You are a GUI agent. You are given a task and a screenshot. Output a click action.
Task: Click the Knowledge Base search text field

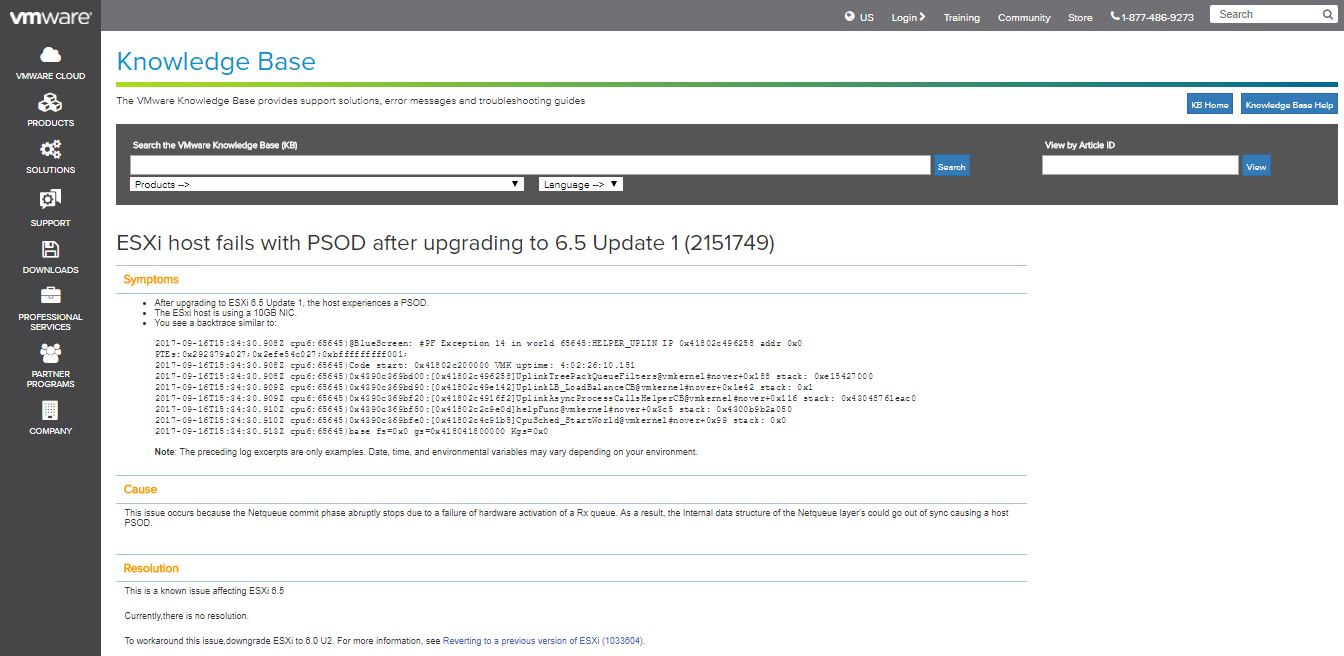pyautogui.click(x=530, y=166)
